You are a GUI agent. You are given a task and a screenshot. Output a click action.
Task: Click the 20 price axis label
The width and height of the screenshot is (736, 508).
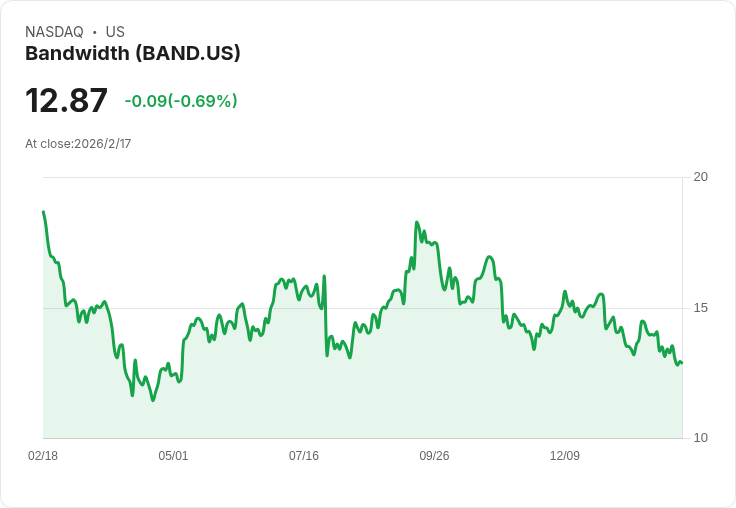pos(700,177)
